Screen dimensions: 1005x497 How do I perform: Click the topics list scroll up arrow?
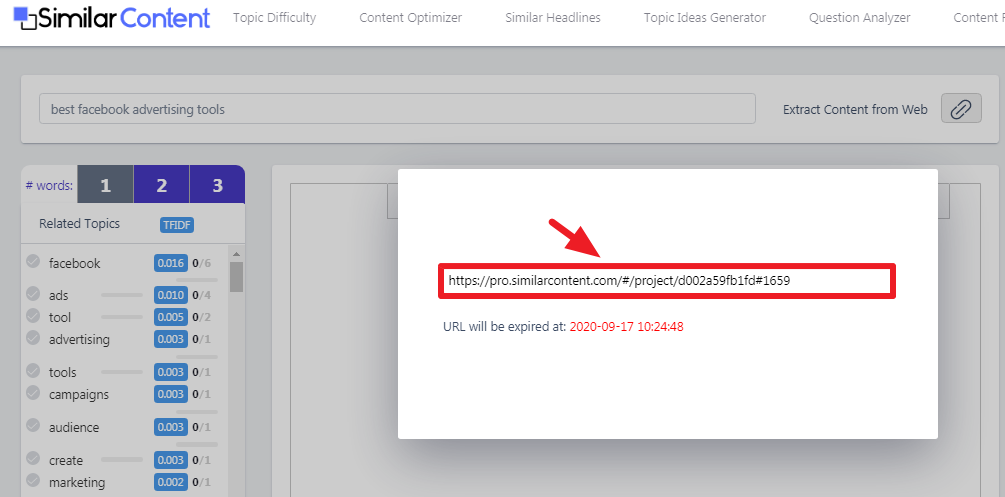tap(237, 255)
